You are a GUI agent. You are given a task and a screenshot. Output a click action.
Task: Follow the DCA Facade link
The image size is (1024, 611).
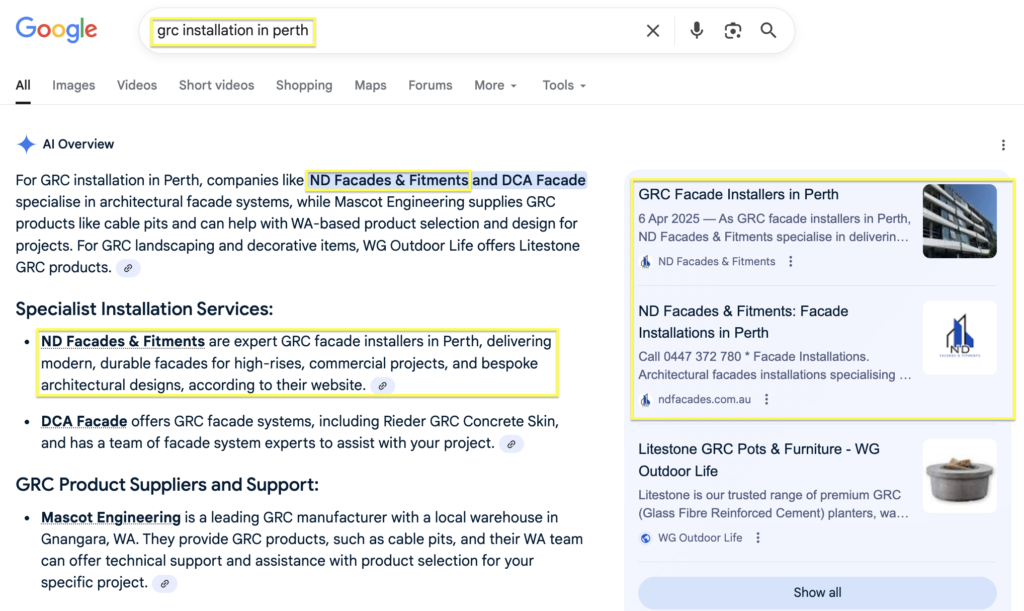coord(84,421)
